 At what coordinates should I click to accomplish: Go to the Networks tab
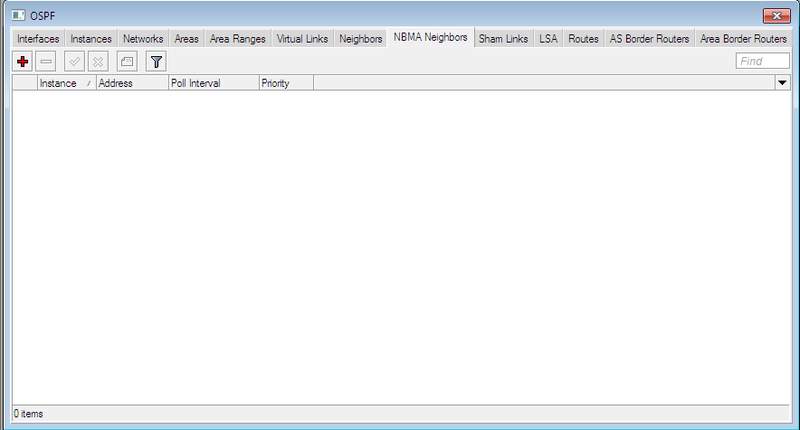143,39
